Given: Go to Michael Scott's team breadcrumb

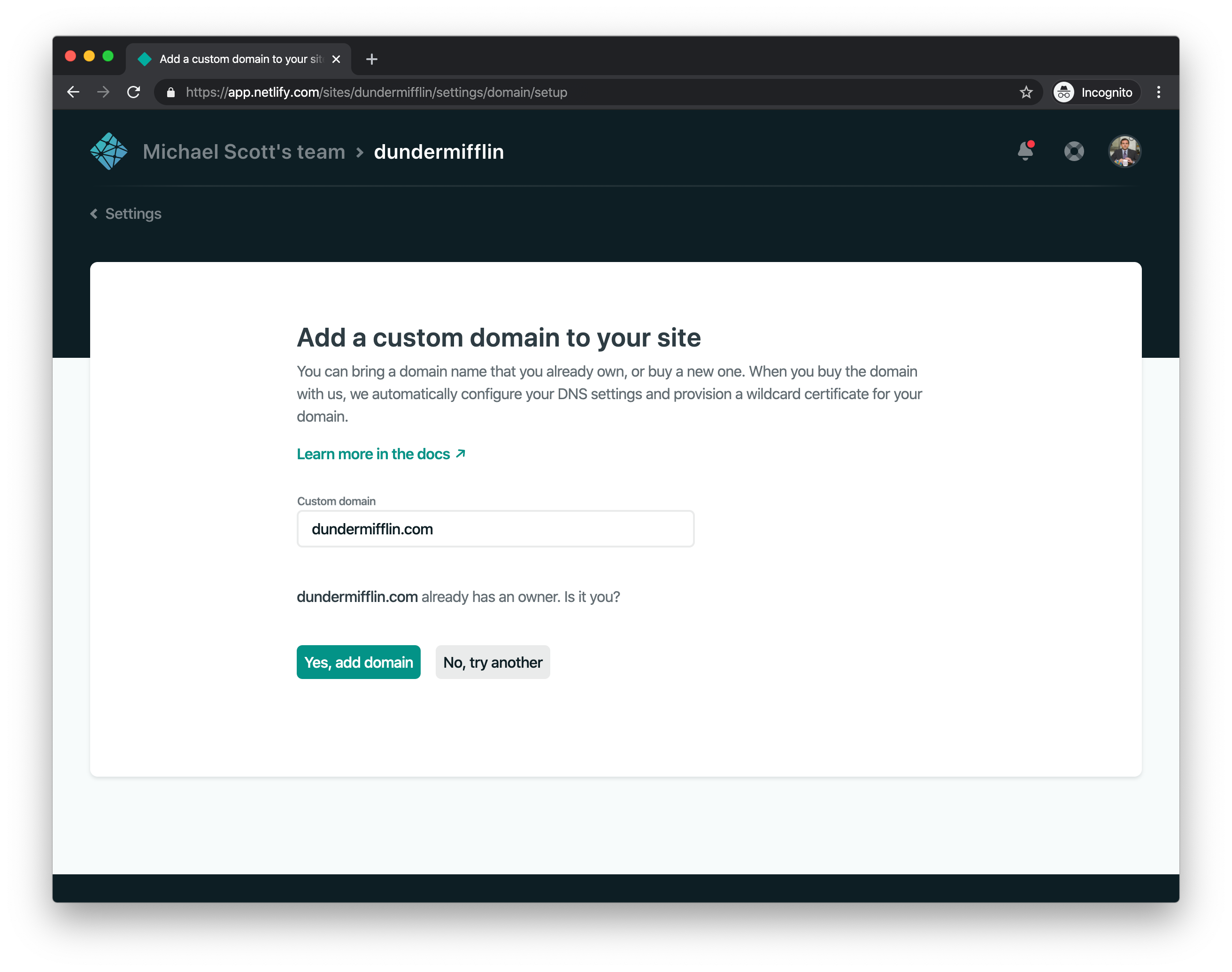Looking at the screenshot, I should point(244,152).
